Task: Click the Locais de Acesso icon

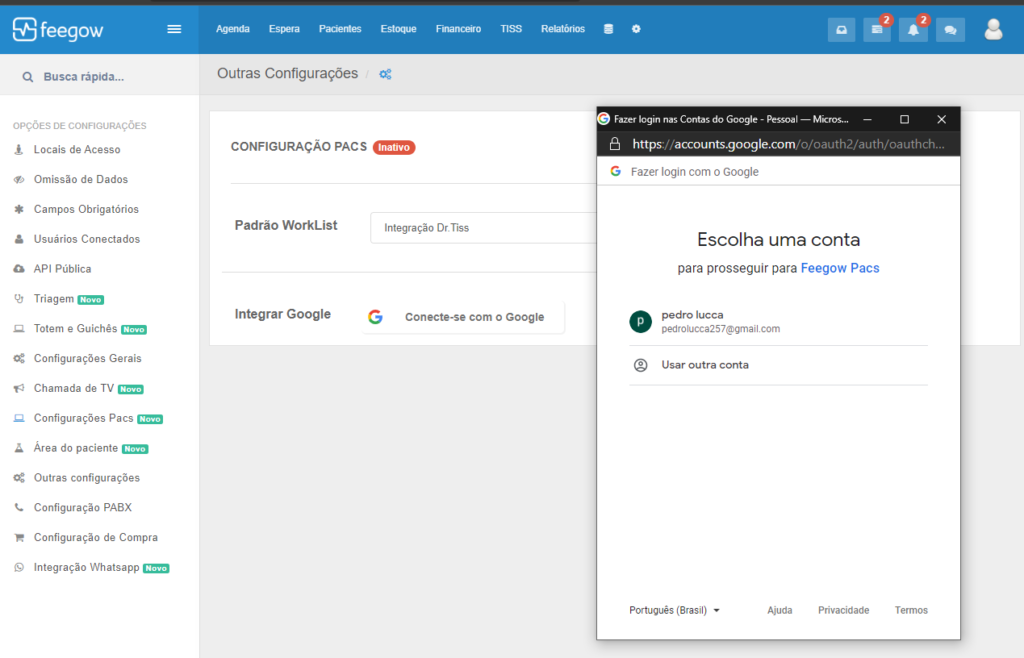Action: click(x=19, y=149)
